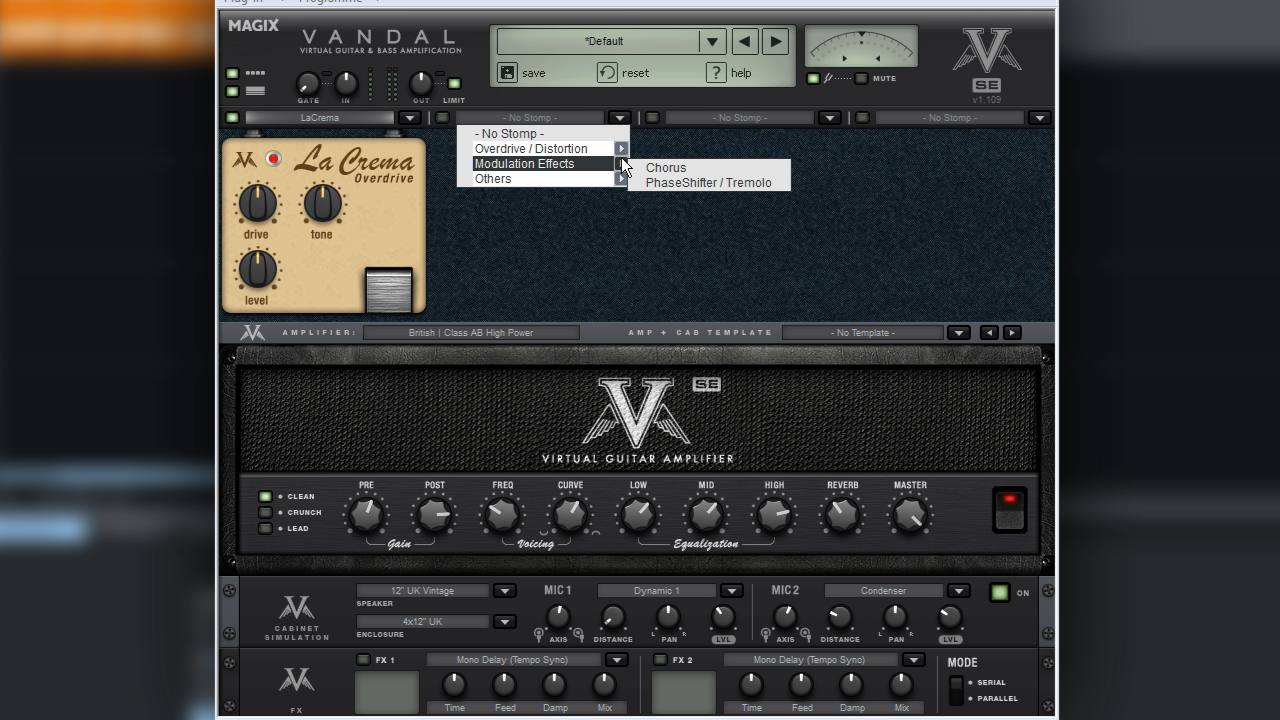Toggle the tuner on with tuning fork button
The image size is (1280, 720).
coord(813,78)
